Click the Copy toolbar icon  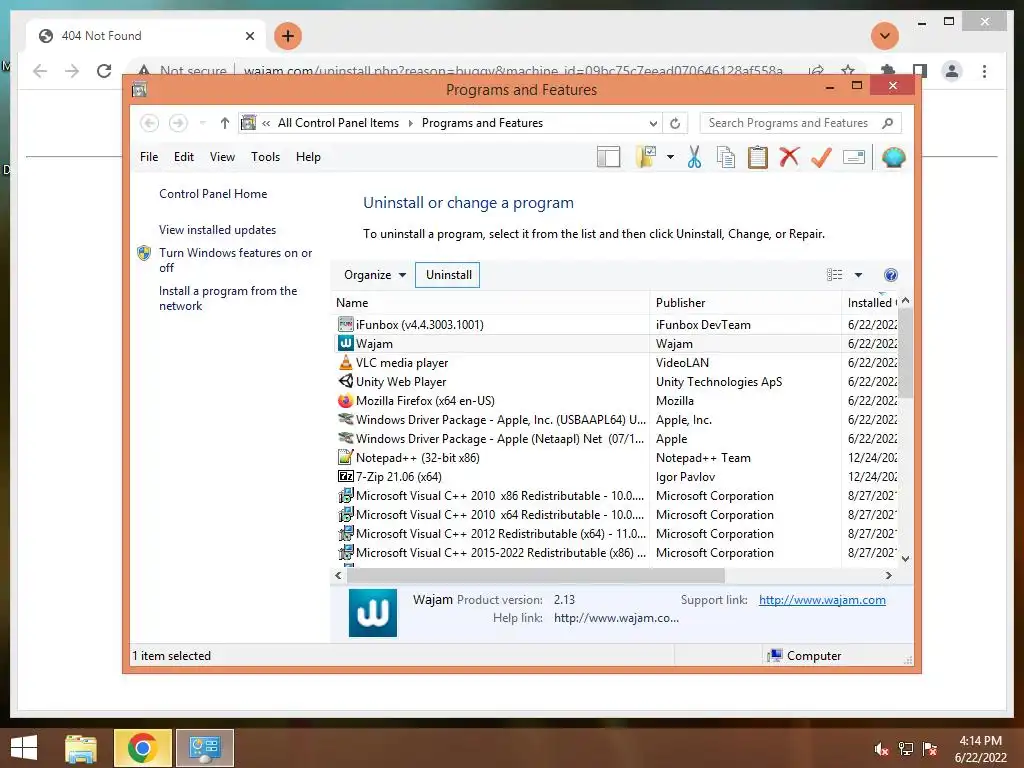pos(726,157)
